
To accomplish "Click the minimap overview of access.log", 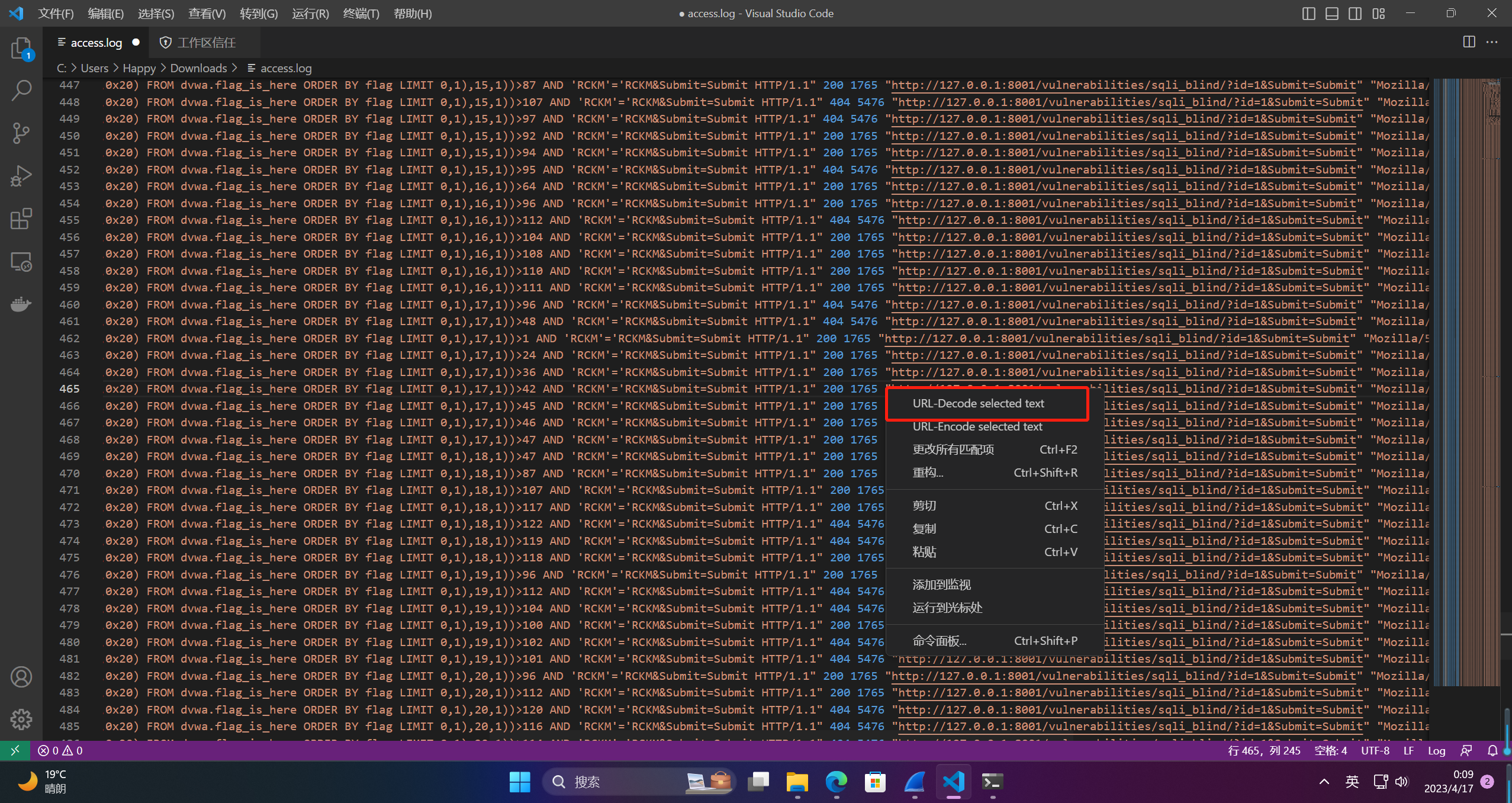I will [x=1467, y=382].
